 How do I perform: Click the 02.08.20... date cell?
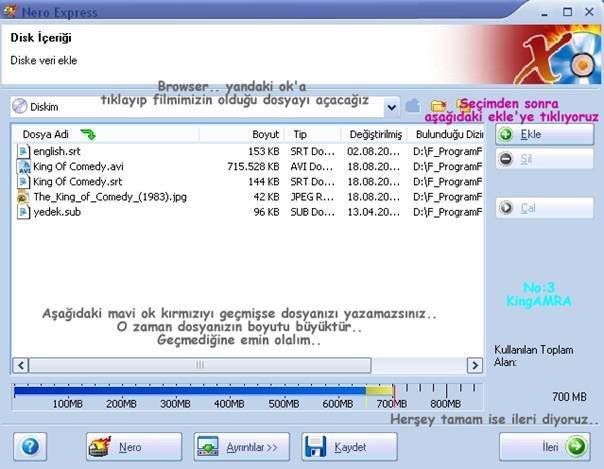pyautogui.click(x=373, y=151)
